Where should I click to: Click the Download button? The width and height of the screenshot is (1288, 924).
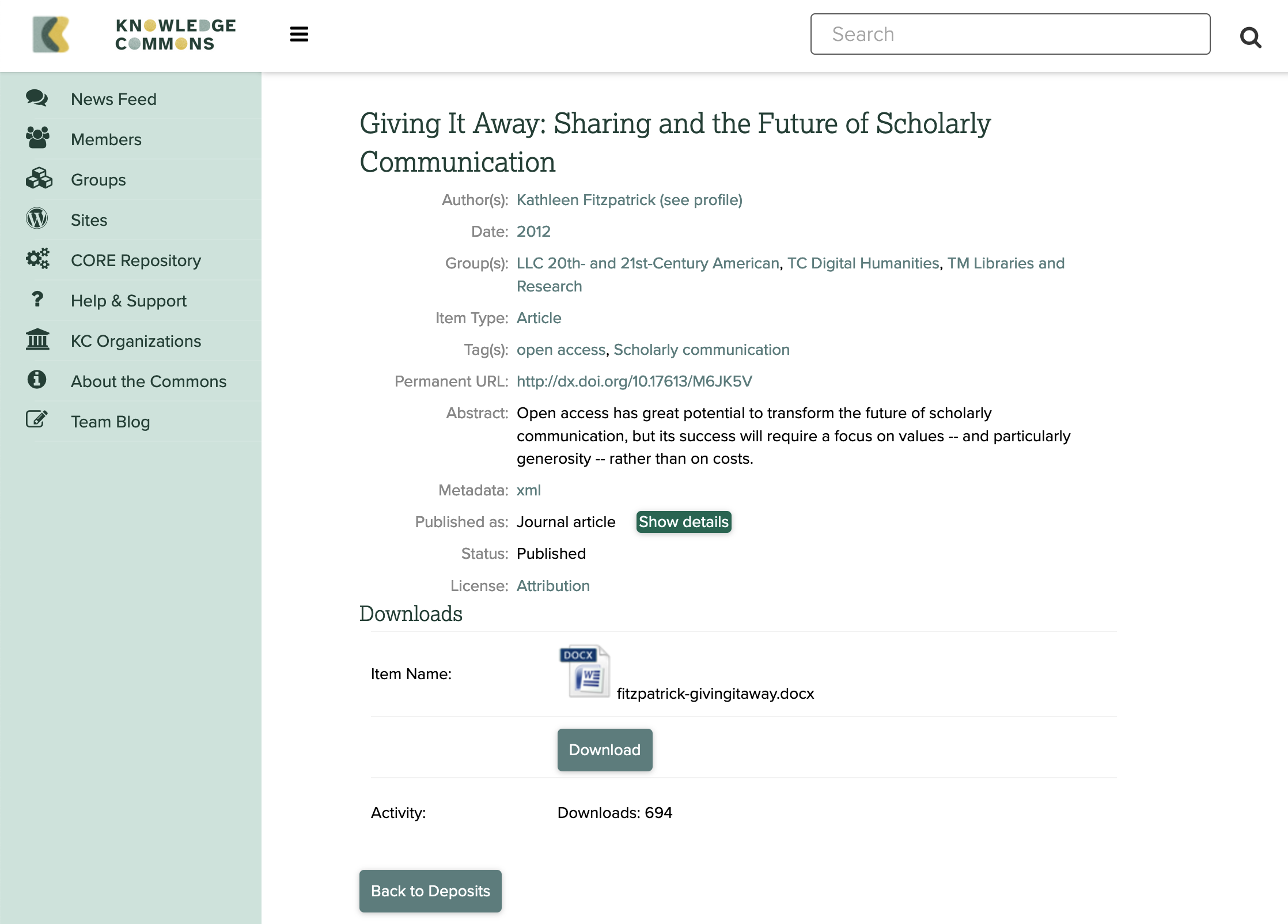coord(604,749)
